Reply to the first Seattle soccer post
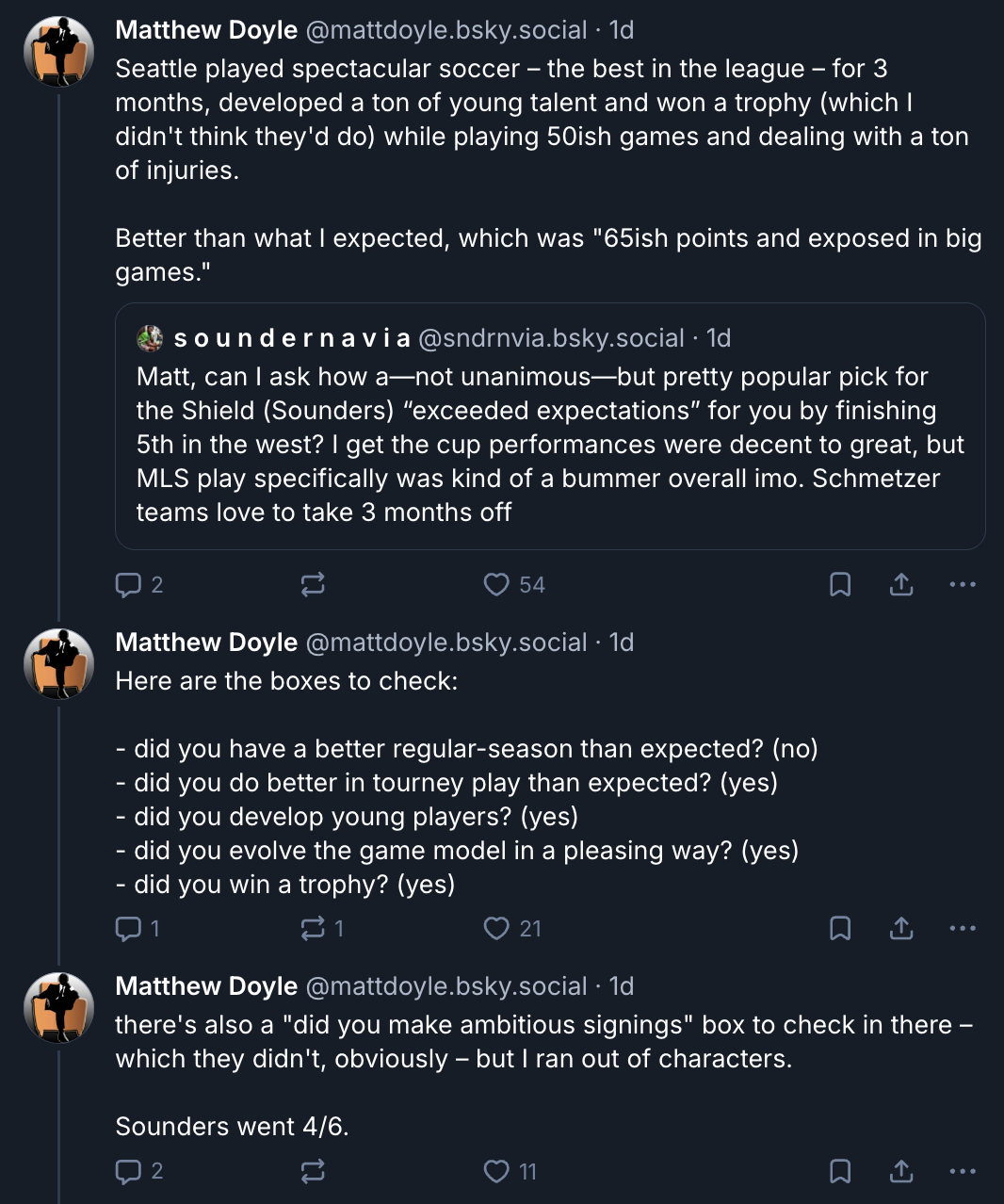 pyautogui.click(x=128, y=585)
